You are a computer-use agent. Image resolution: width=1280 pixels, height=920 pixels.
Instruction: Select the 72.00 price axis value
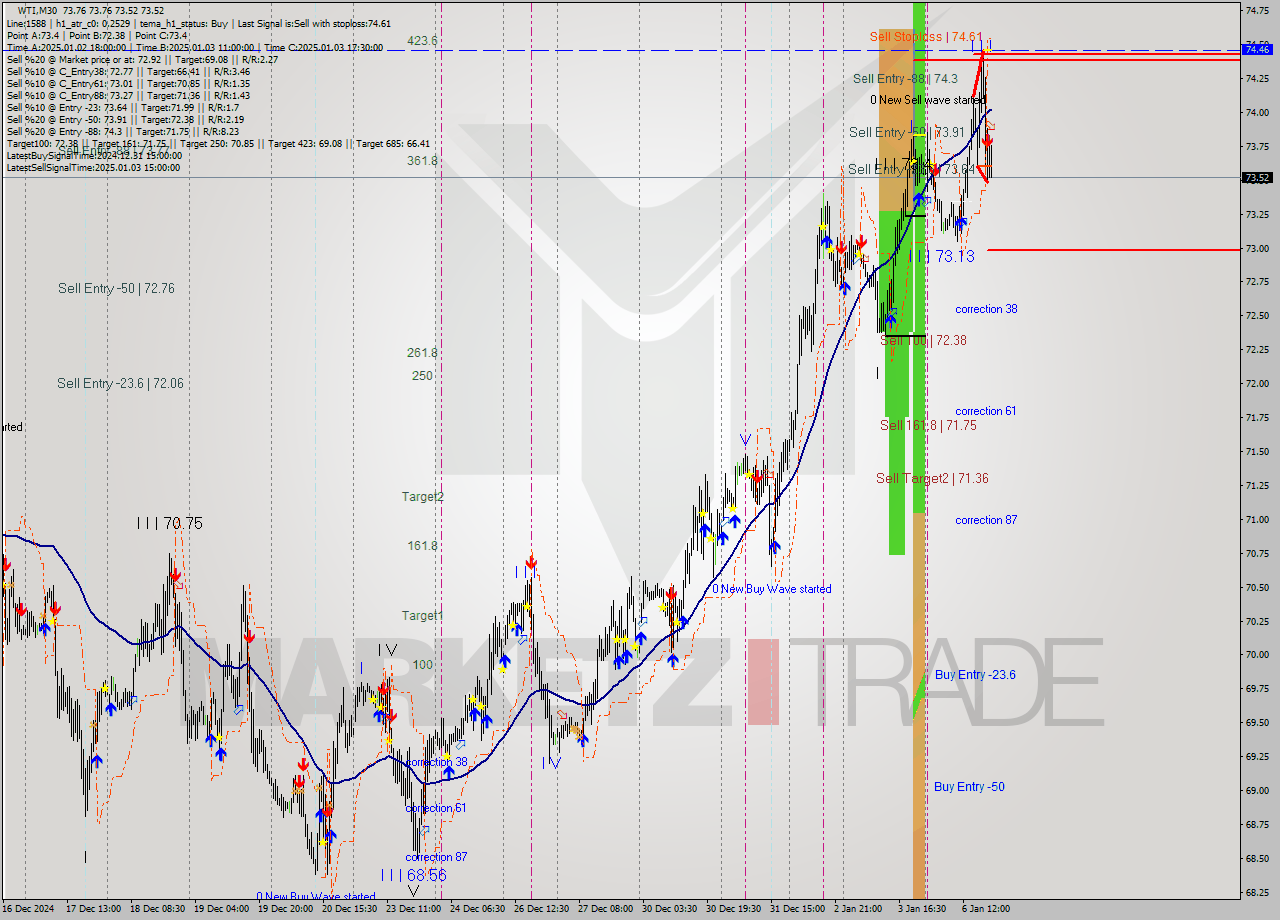coord(1257,383)
